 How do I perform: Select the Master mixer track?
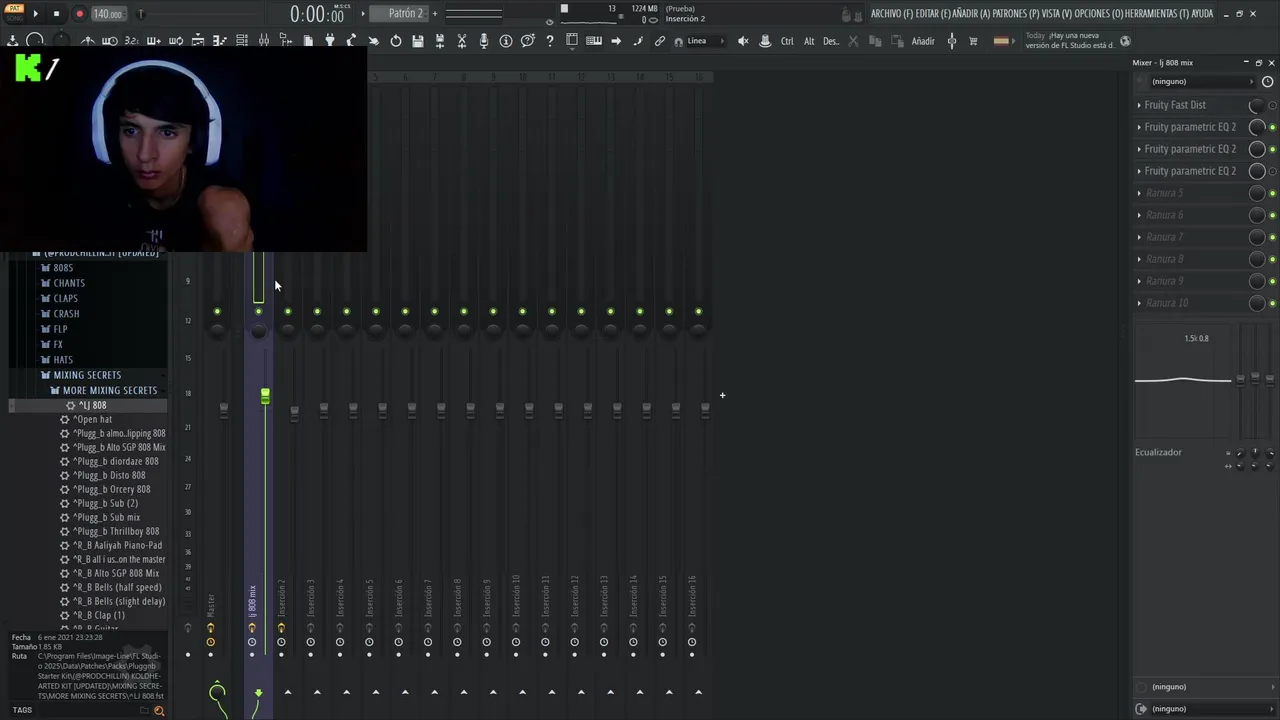[211, 606]
